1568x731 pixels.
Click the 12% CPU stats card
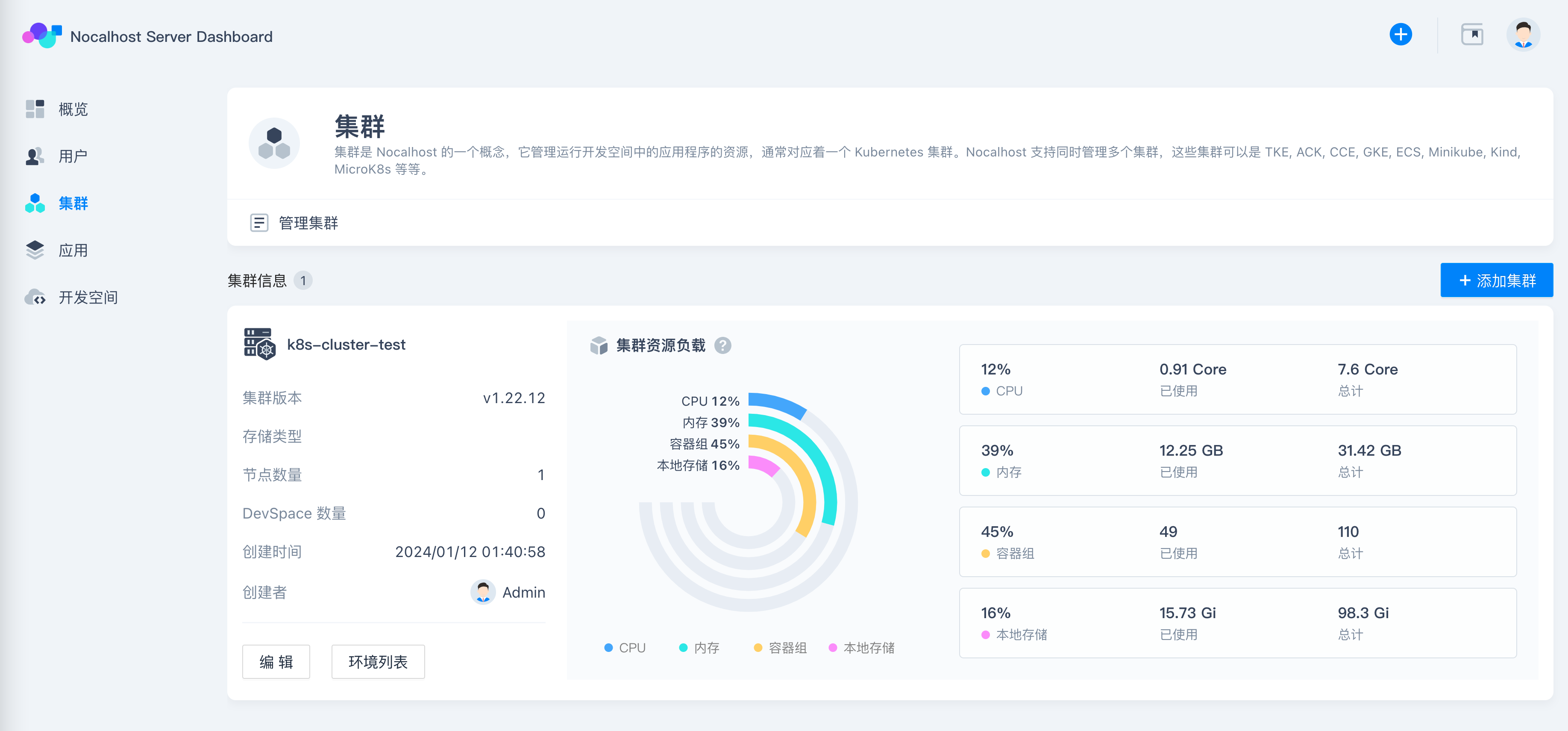pyautogui.click(x=1237, y=379)
